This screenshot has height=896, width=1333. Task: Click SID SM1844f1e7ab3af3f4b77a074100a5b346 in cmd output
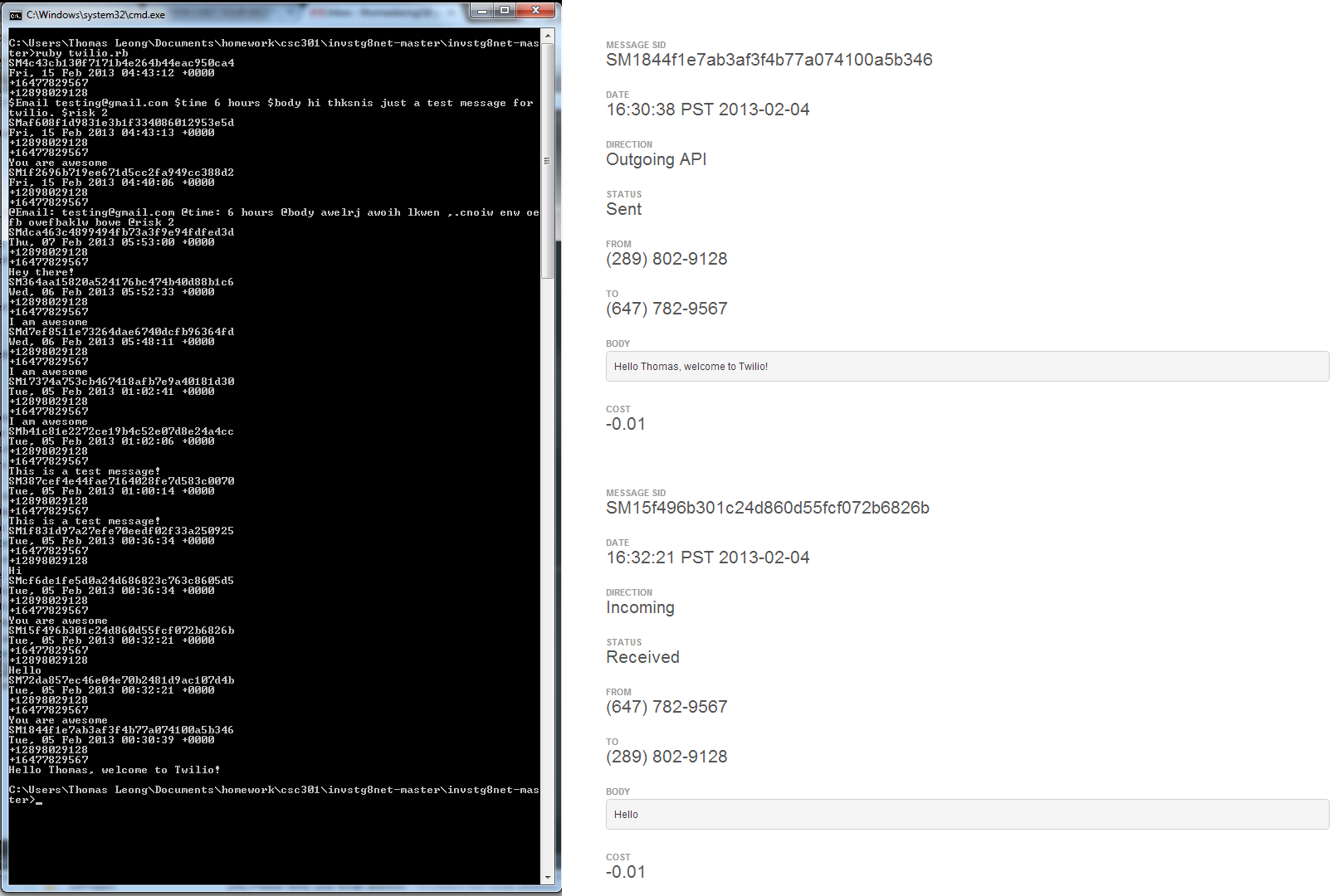tap(121, 730)
